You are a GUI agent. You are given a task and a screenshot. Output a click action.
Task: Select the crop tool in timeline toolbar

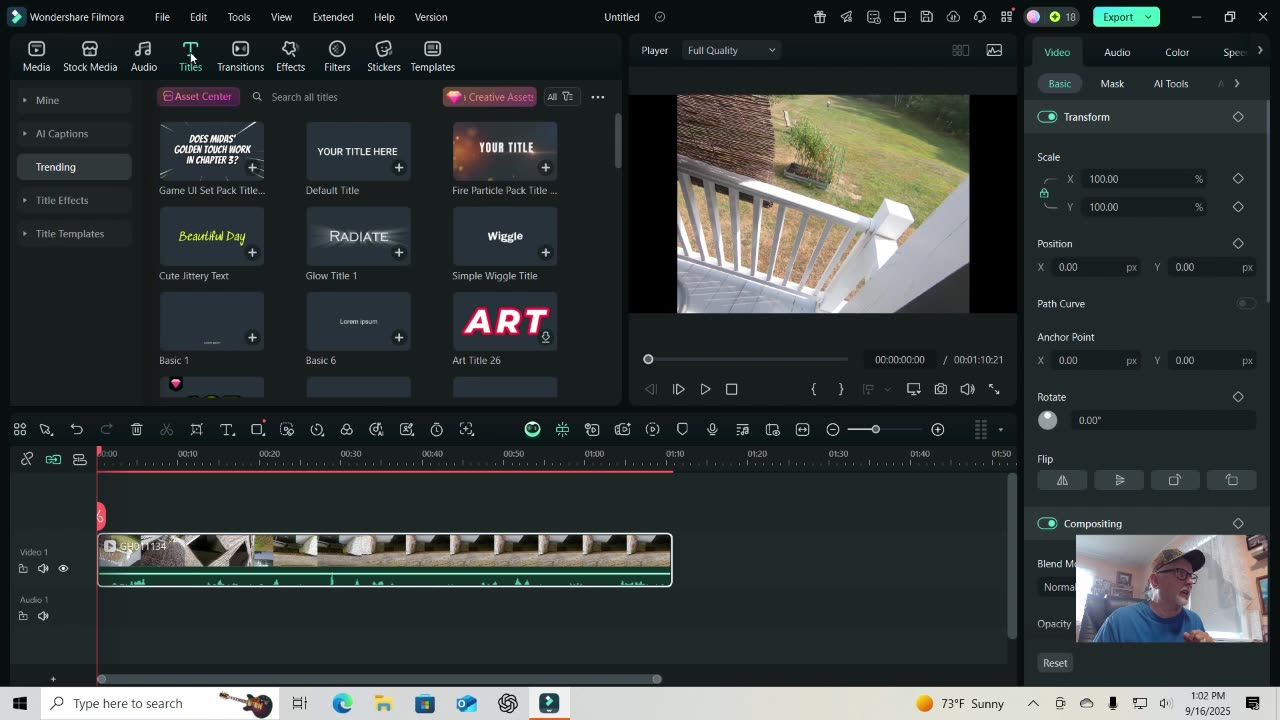197,429
